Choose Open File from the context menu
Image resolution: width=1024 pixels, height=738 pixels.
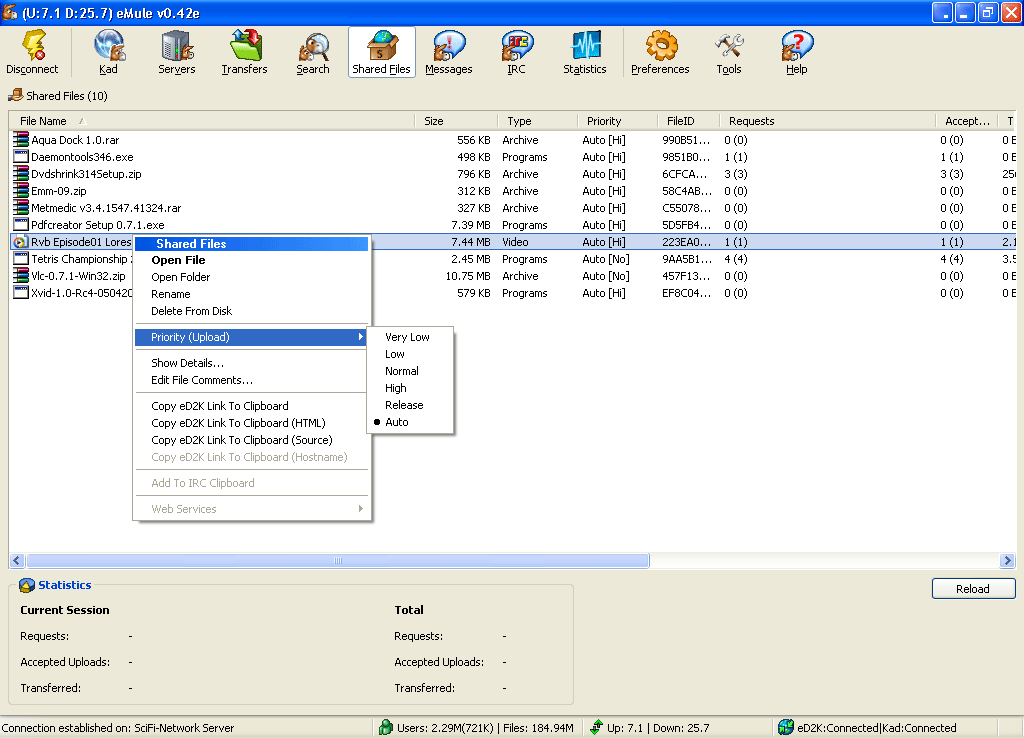coord(251,260)
